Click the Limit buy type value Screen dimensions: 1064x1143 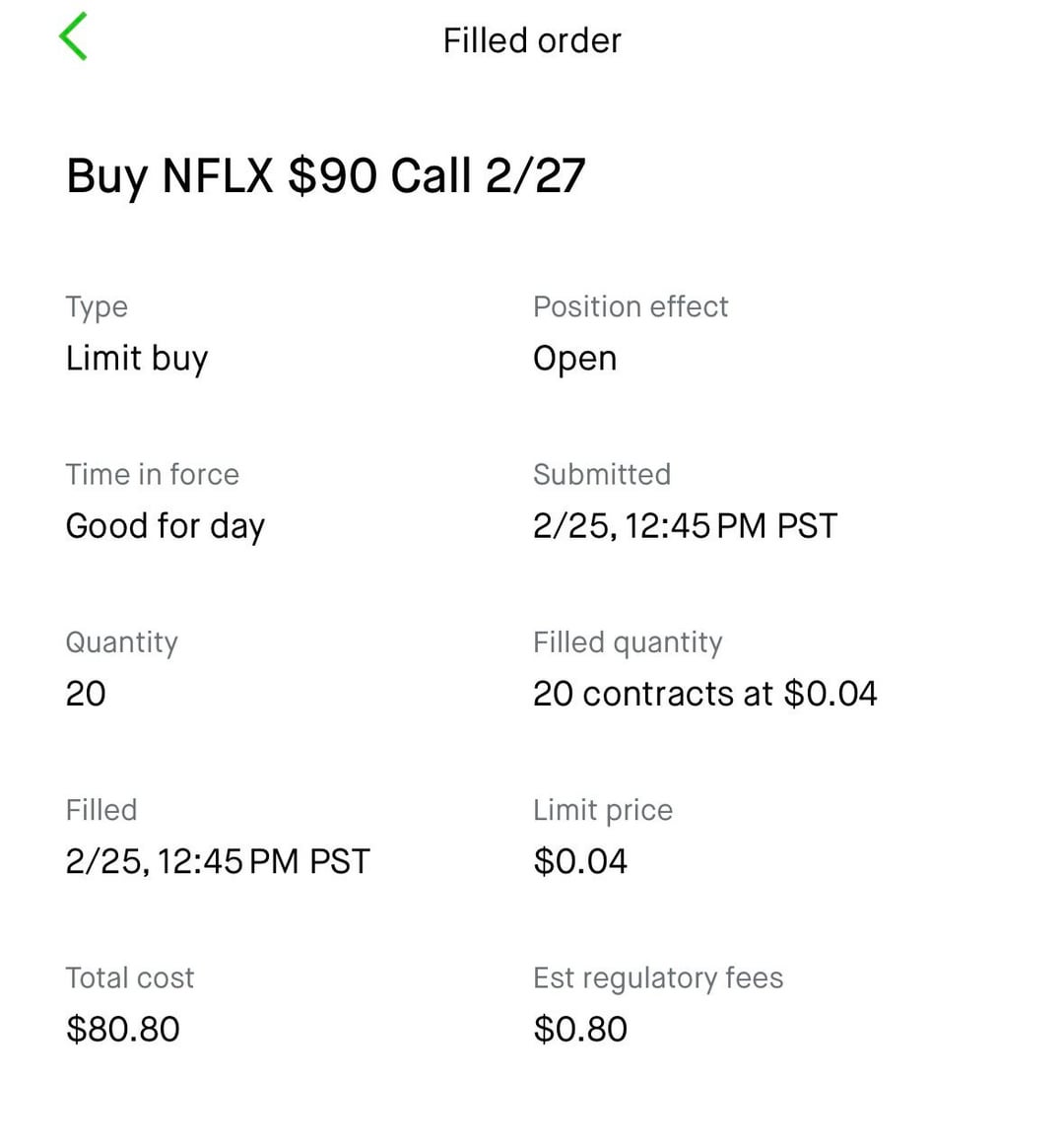[137, 359]
